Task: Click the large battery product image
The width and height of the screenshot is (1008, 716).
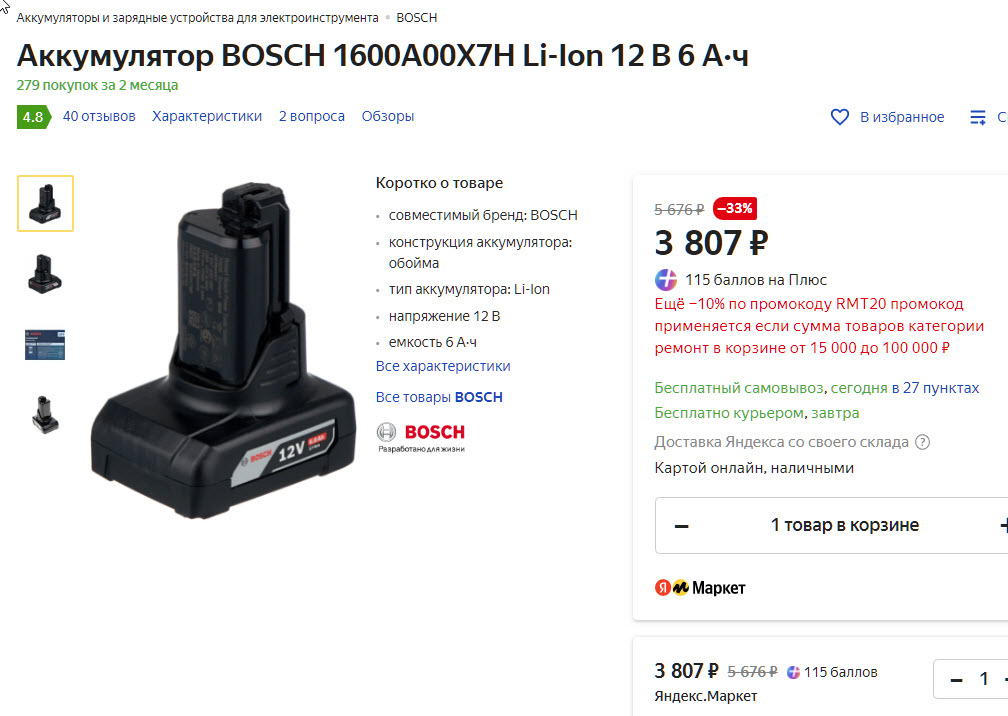Action: (x=223, y=350)
